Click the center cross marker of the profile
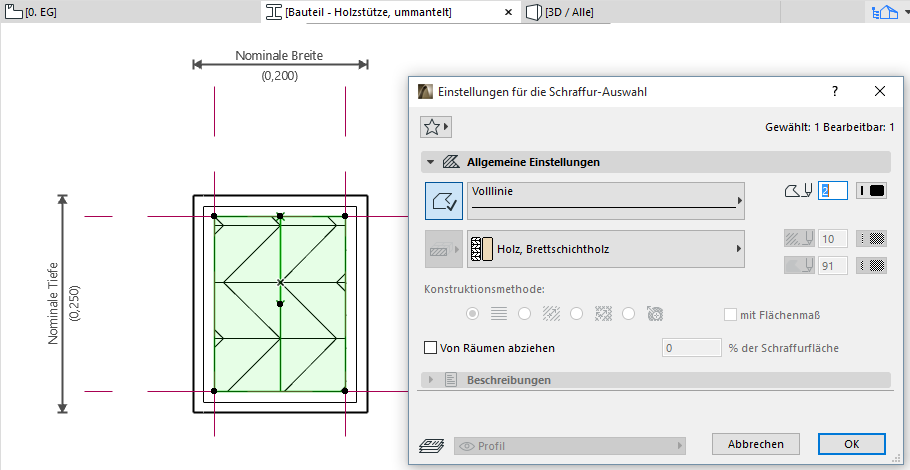This screenshot has width=910, height=470. pos(280,282)
